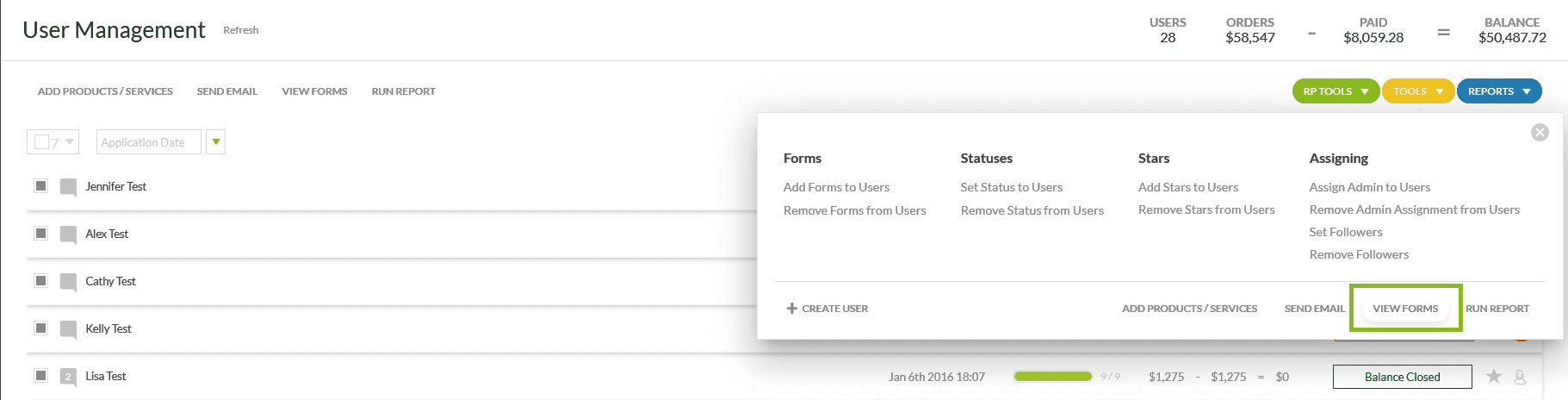Open Alex Test's comment bubble
Screen dimensions: 1568x400
coord(68,234)
